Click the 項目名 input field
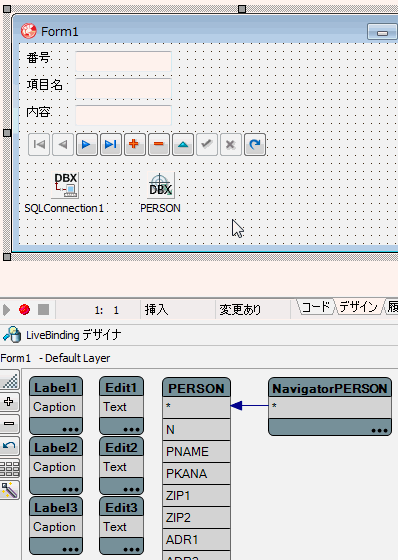Image resolution: width=398 pixels, height=560 pixels. point(123,88)
